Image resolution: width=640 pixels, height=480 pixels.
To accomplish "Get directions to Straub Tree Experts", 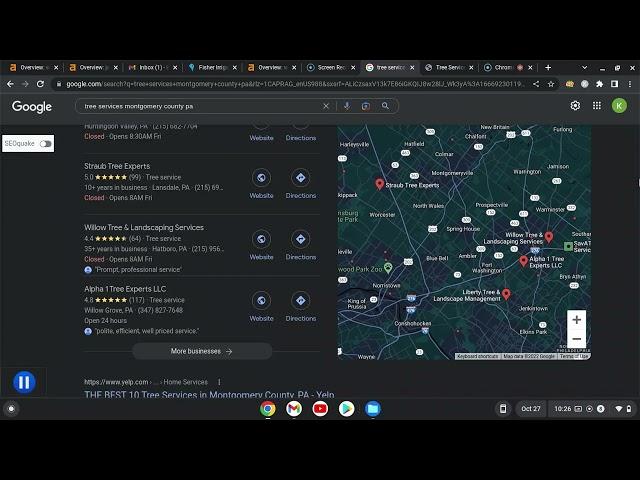I will point(300,178).
